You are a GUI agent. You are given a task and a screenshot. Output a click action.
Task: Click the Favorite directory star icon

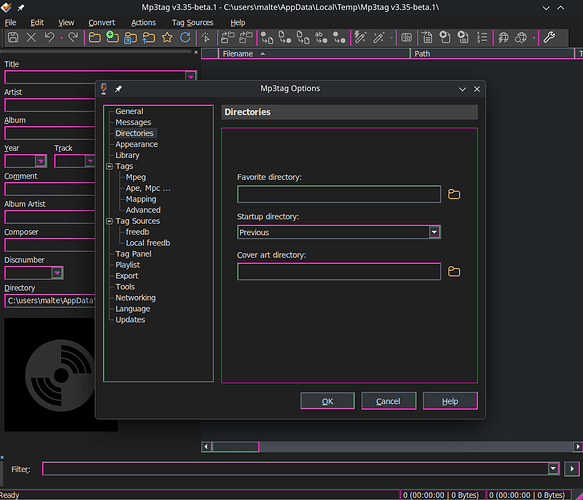point(167,38)
